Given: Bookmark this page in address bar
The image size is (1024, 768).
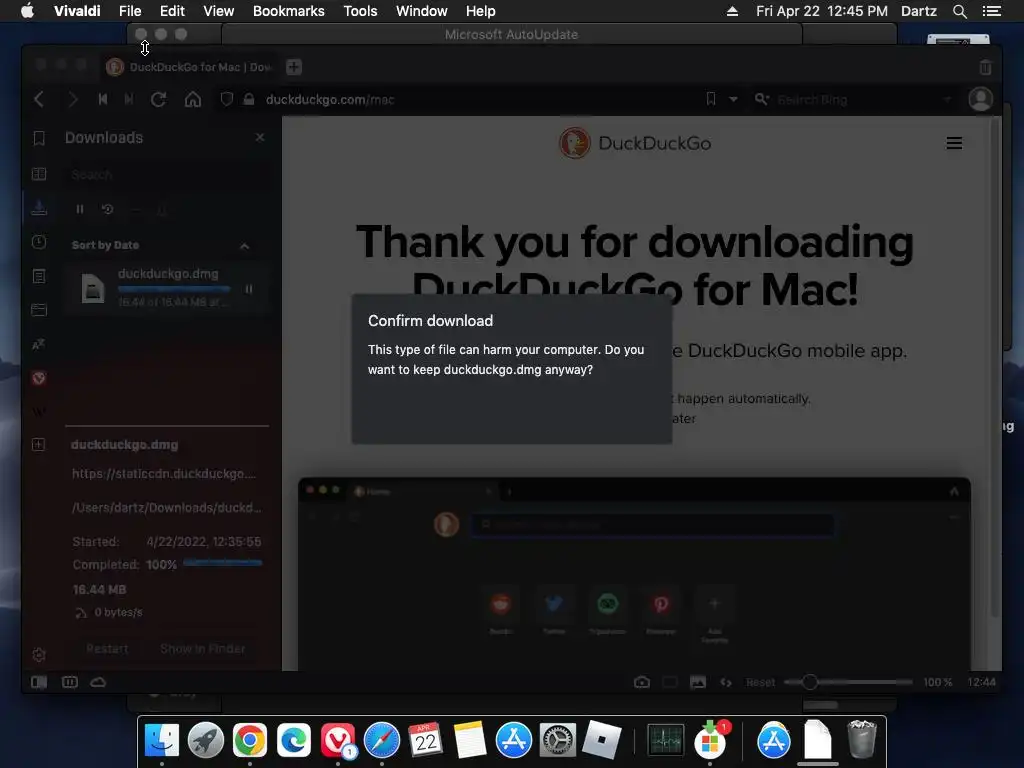Looking at the screenshot, I should pyautogui.click(x=711, y=99).
